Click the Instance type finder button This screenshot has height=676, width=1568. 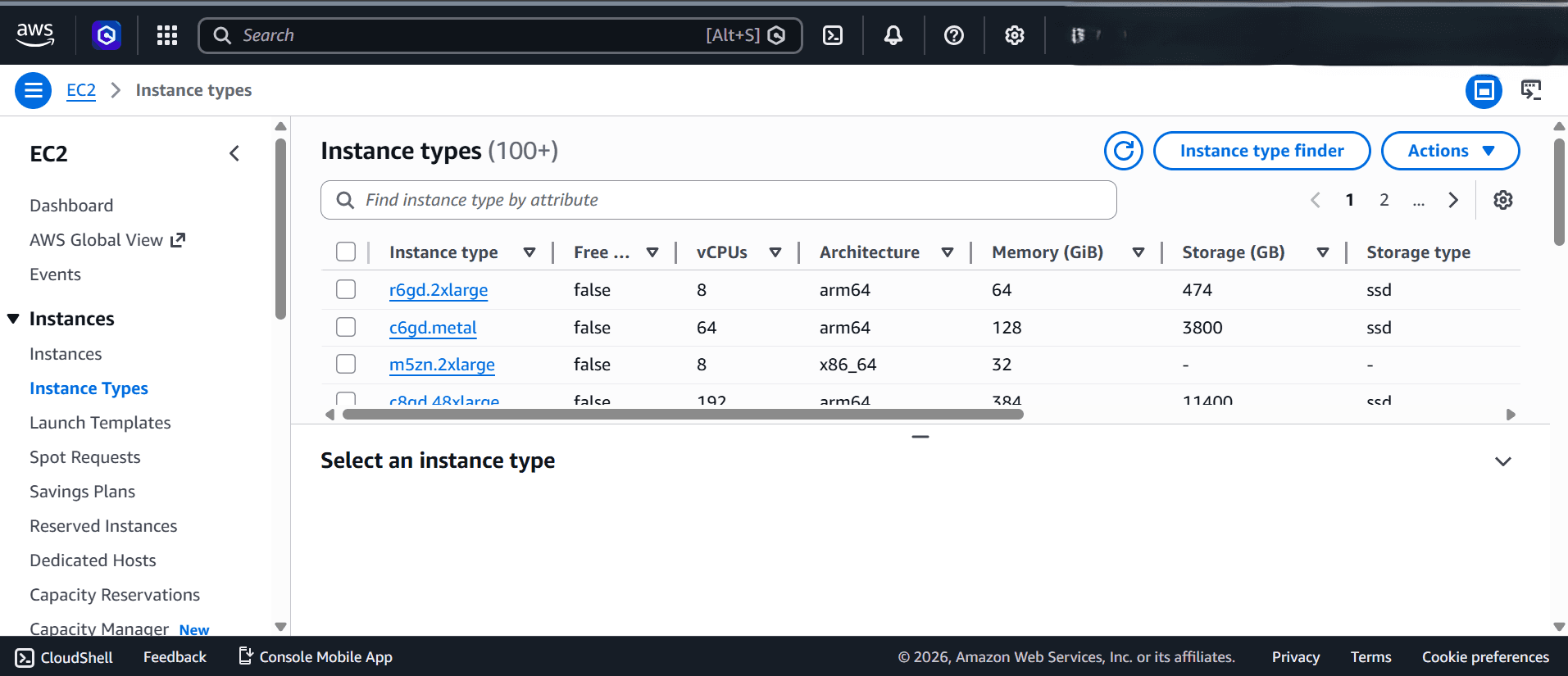1262,151
